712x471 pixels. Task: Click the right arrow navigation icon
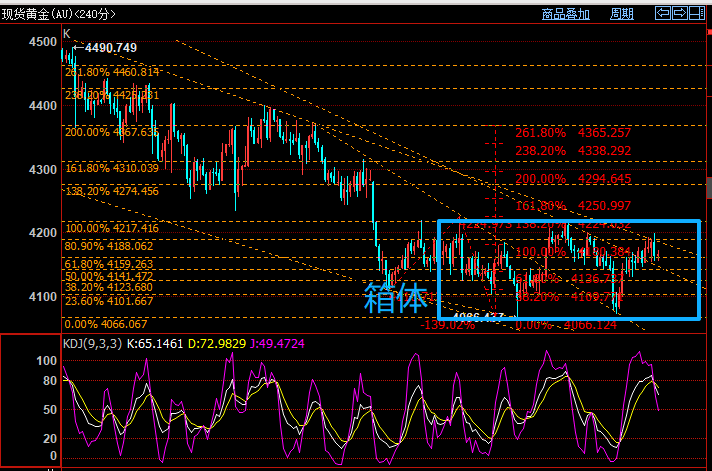point(680,13)
